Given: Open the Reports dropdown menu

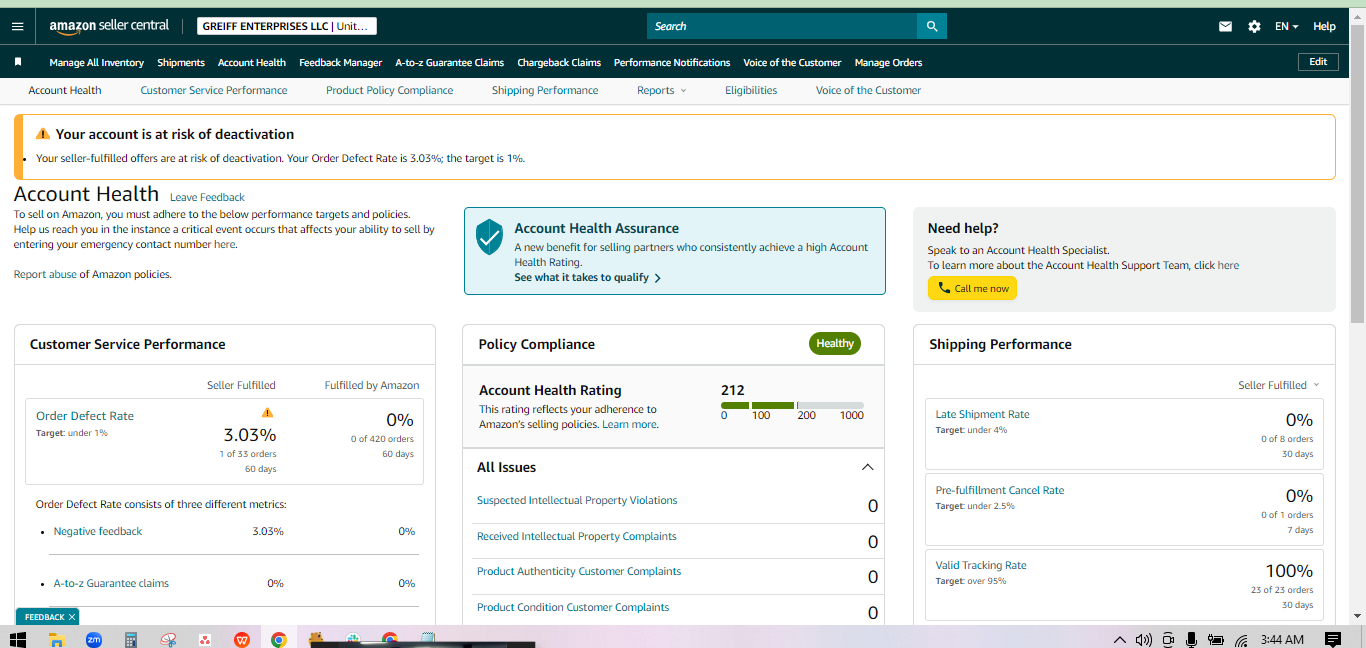Looking at the screenshot, I should [x=661, y=90].
